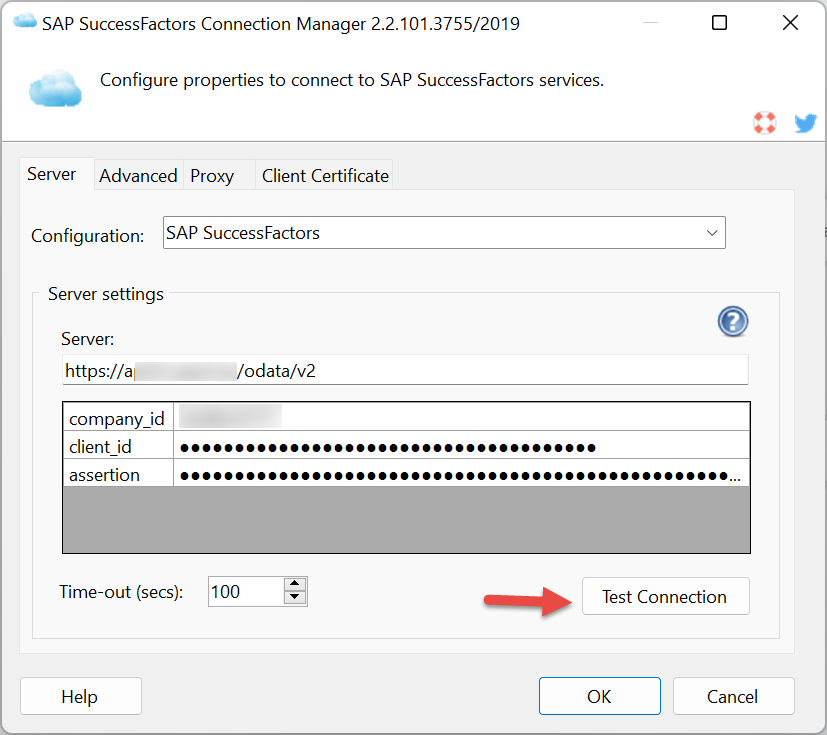This screenshot has height=735, width=827.
Task: Click the Test Connection button
Action: 666,596
